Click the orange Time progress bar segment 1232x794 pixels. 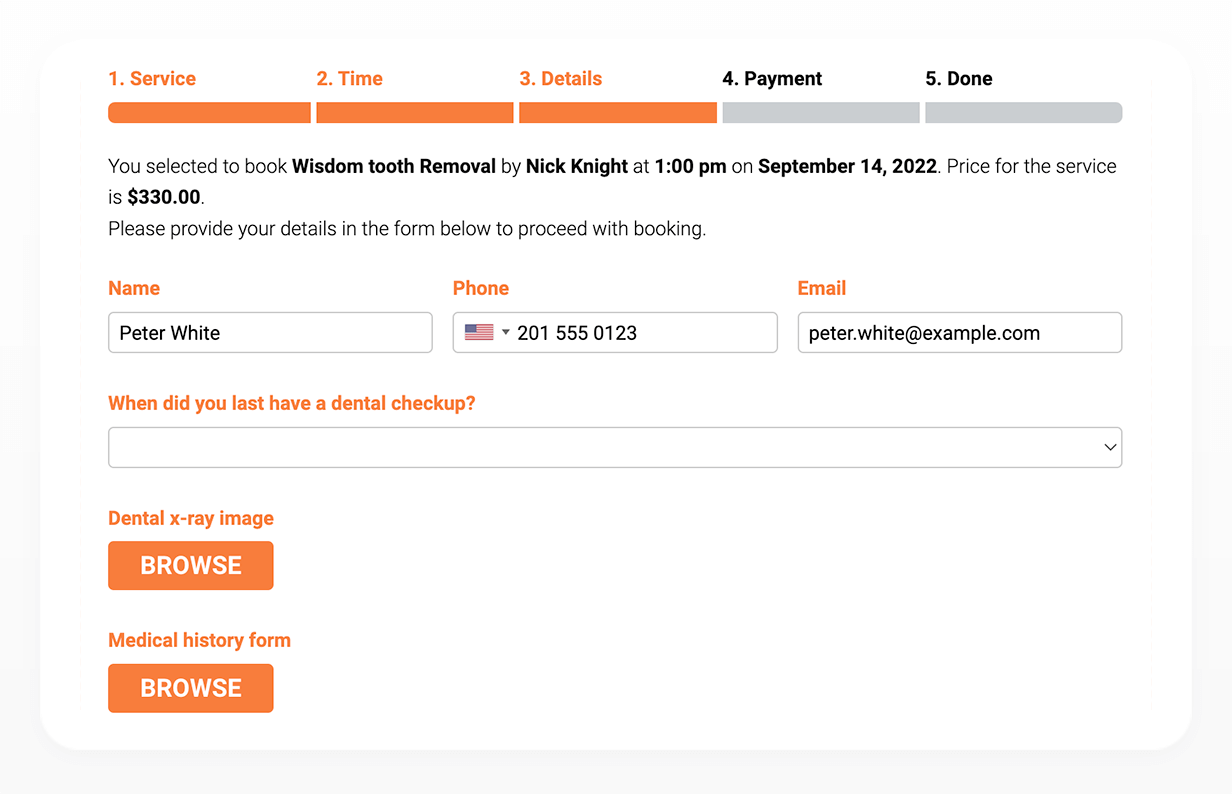click(415, 113)
